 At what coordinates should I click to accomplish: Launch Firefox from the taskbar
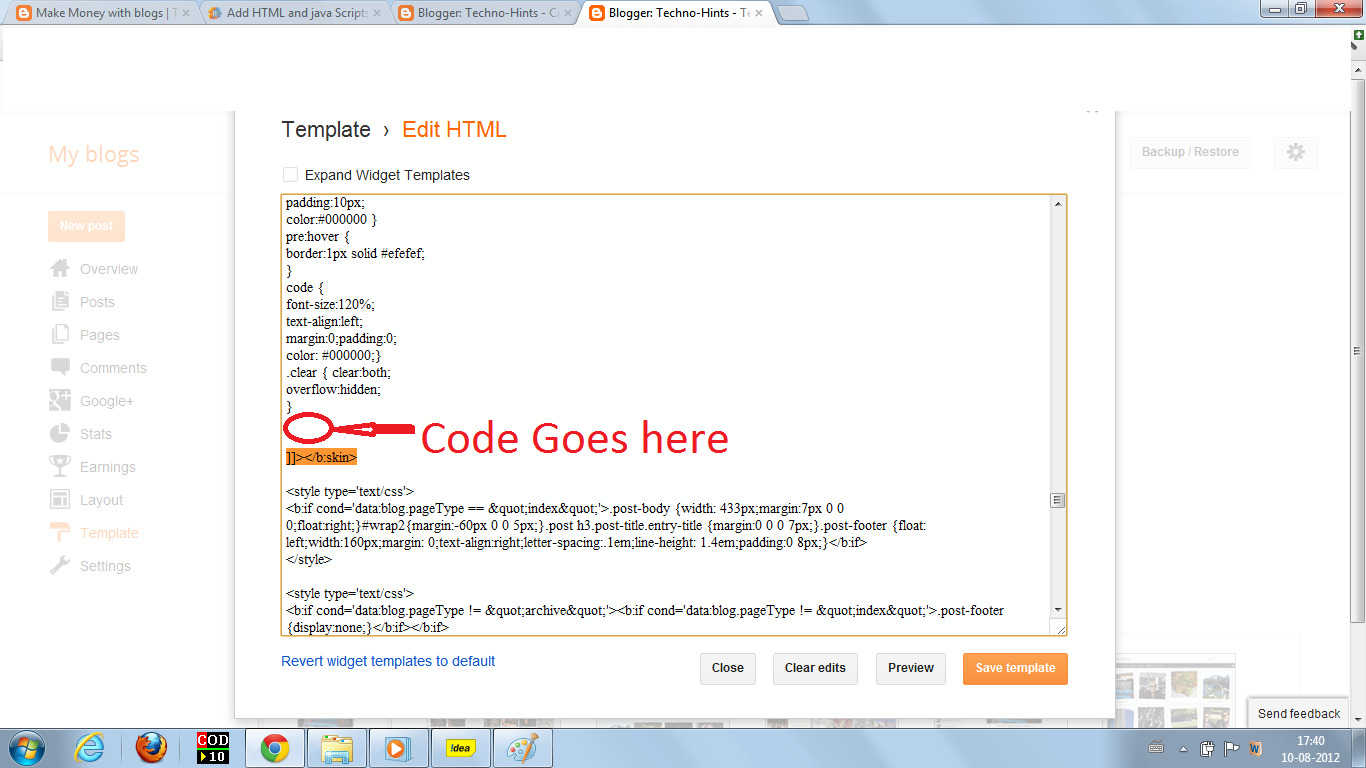pyautogui.click(x=151, y=748)
